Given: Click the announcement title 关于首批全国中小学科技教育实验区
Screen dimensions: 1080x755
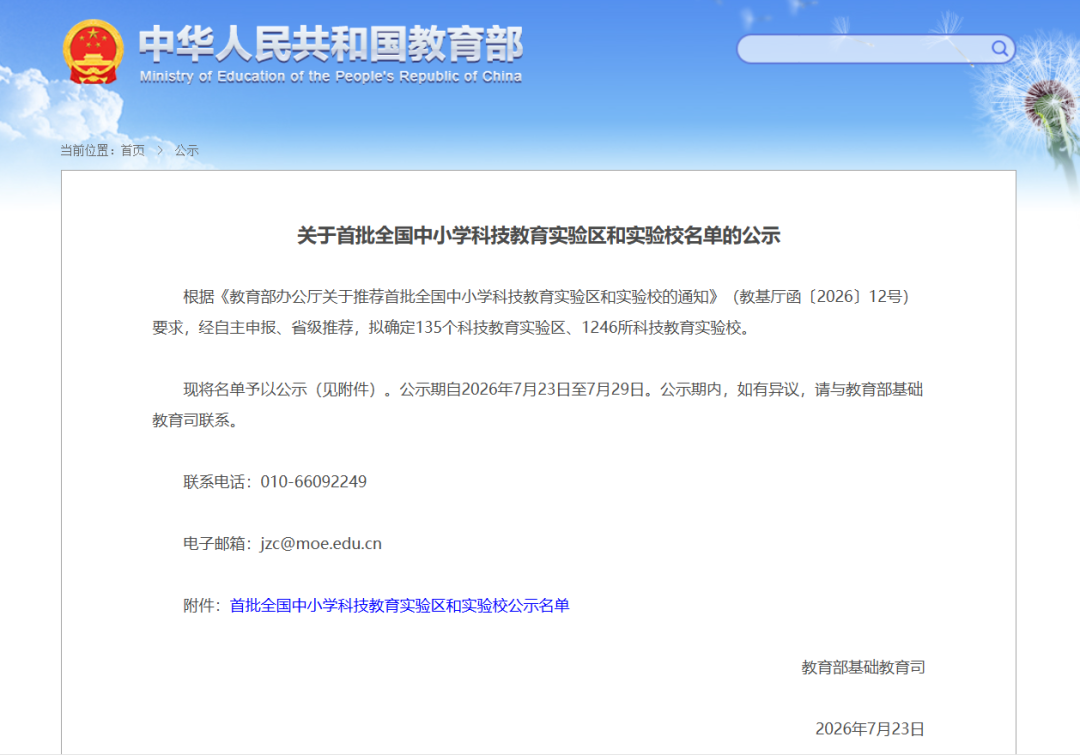Looking at the screenshot, I should click(539, 236).
